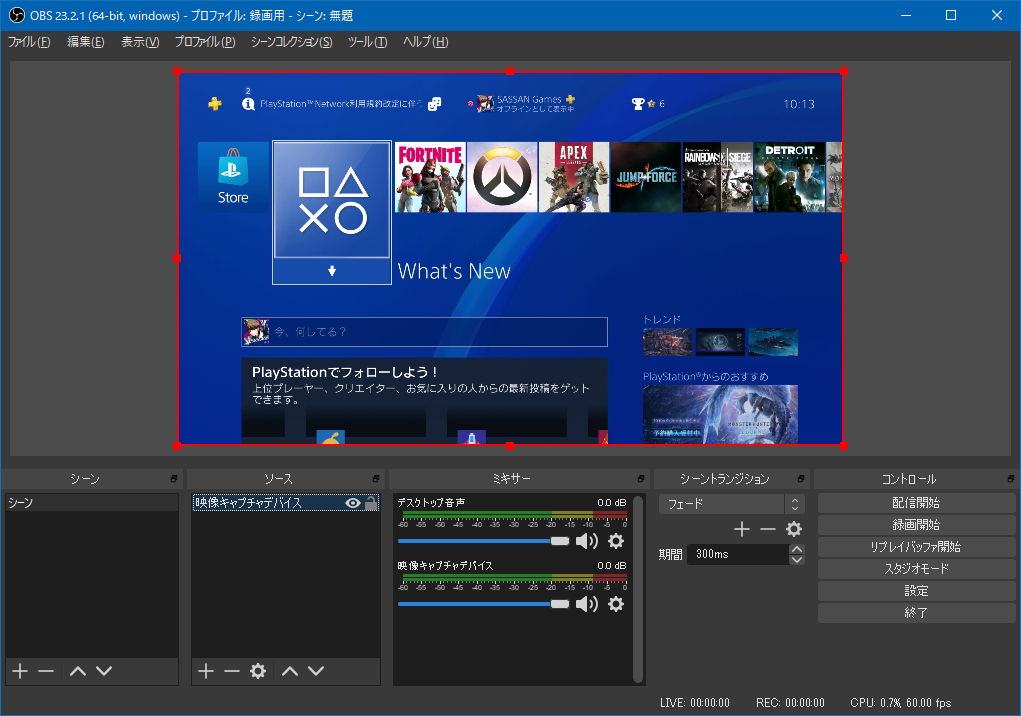1021x716 pixels.
Task: Add a new source with the plus icon
Action: coord(206,671)
